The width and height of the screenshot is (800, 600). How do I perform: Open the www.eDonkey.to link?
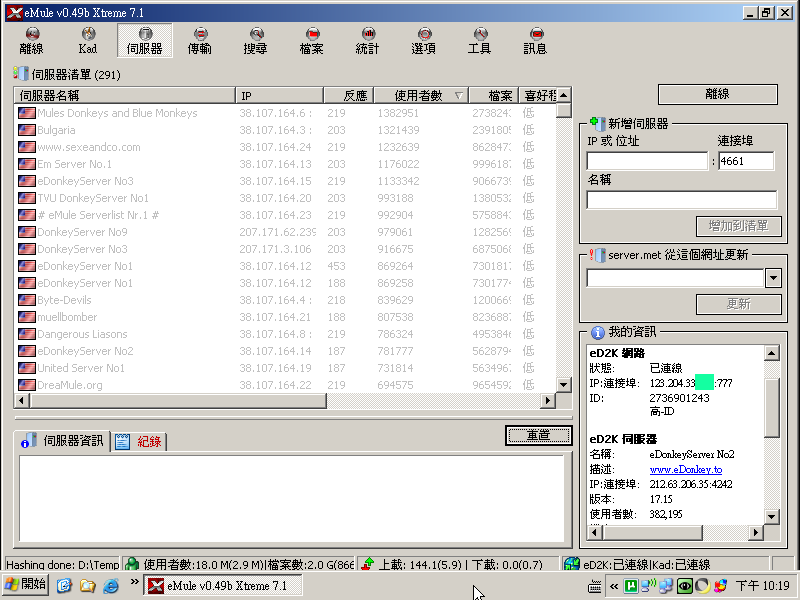[685, 469]
